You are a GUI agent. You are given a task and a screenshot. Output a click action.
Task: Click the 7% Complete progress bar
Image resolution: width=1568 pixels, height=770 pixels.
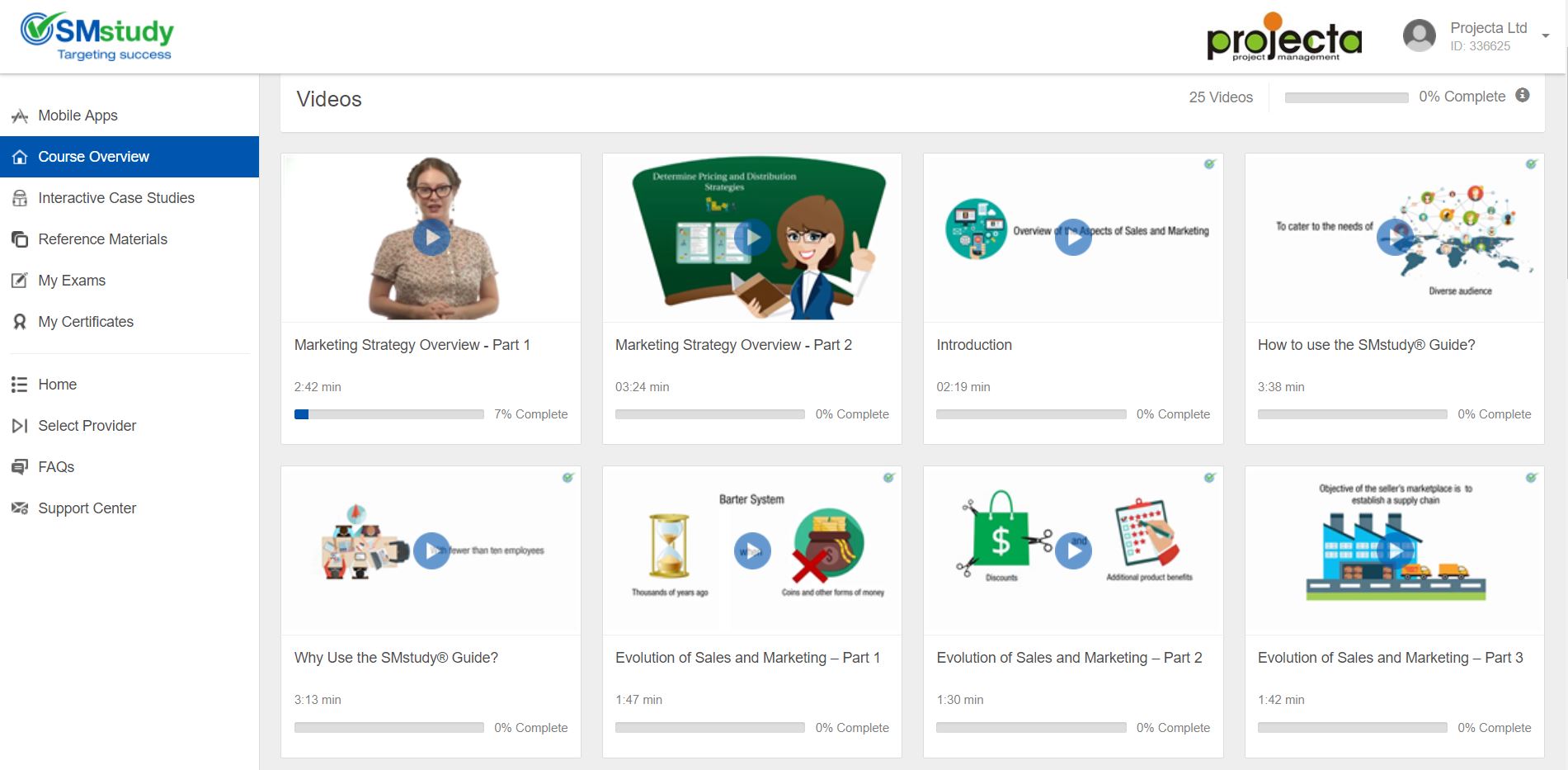click(x=388, y=414)
